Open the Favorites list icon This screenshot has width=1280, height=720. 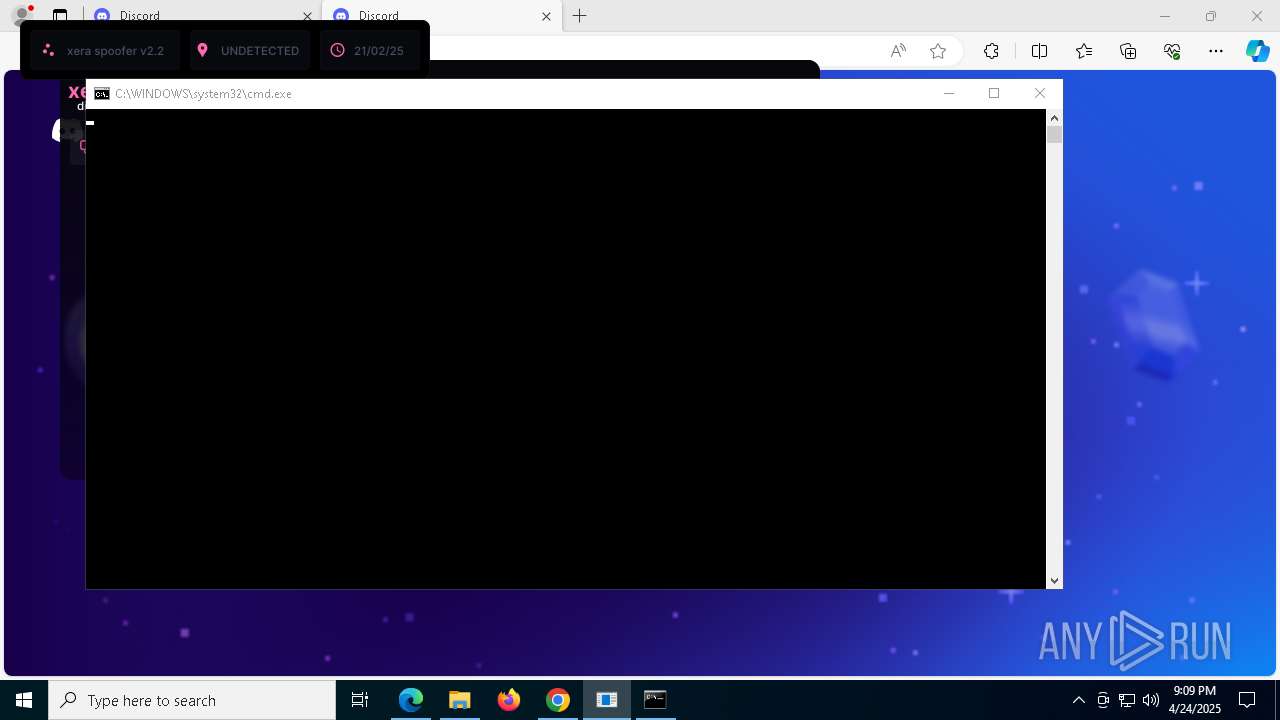[1084, 51]
